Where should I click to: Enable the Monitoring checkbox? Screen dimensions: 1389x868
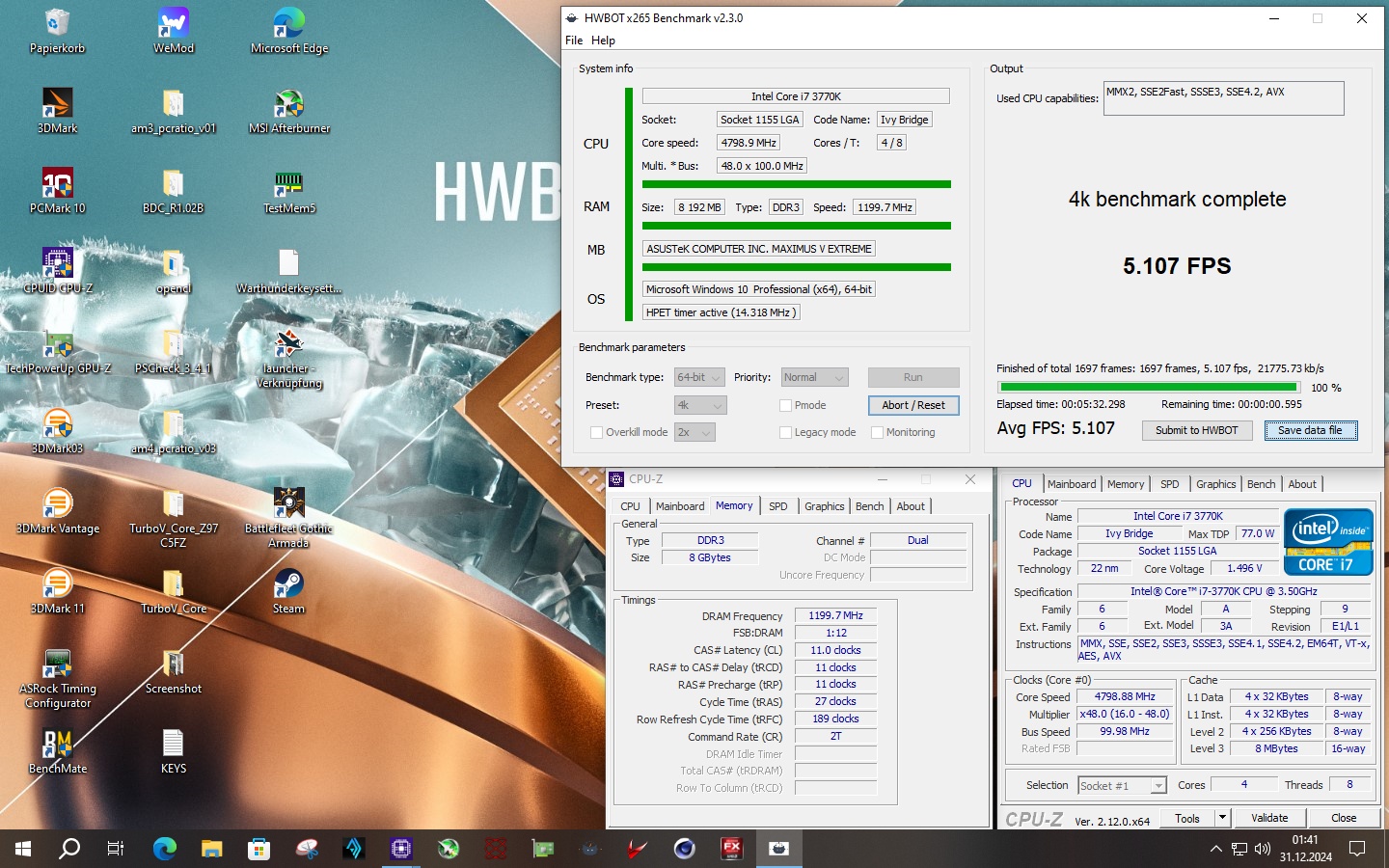point(877,432)
